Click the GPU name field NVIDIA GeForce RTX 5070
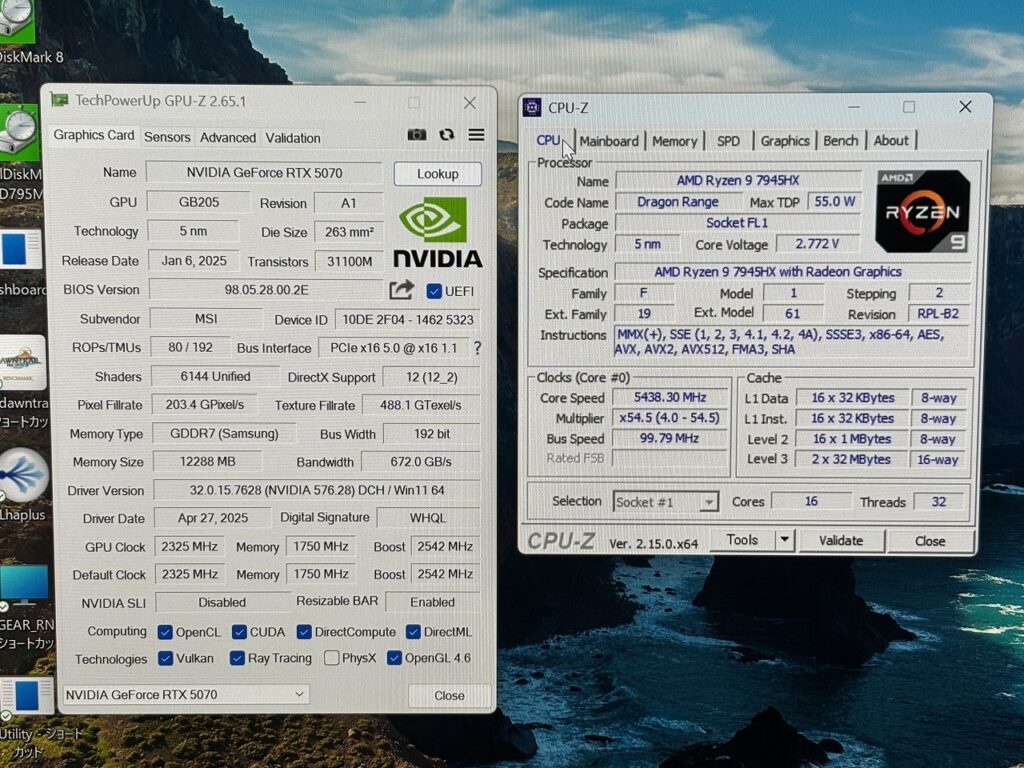Screen dimensions: 1024x768 264,172
